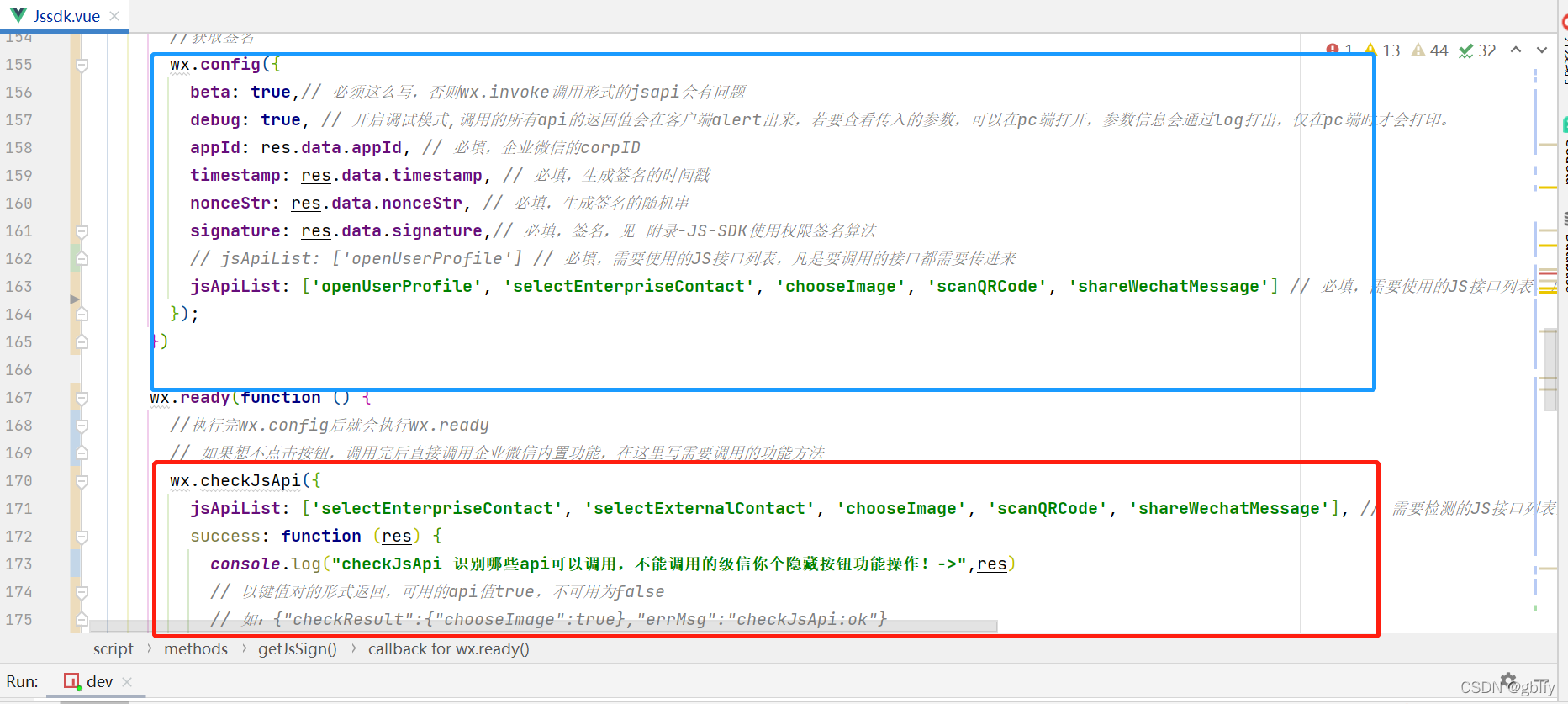Click the horizontal editor scrollbar

pyautogui.click(x=544, y=626)
